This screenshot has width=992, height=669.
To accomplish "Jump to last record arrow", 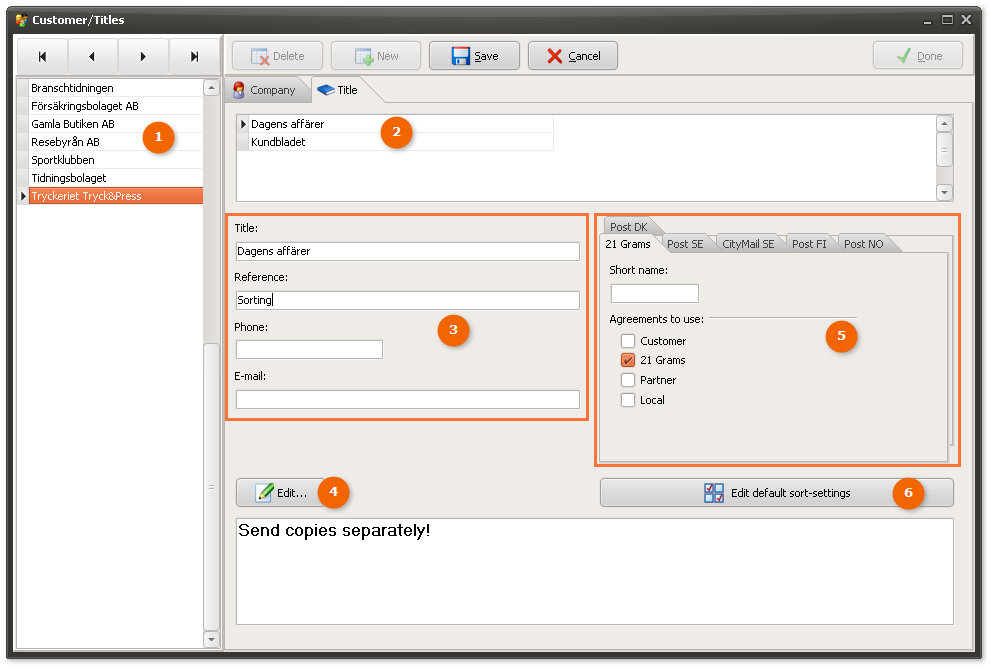I will pos(194,57).
